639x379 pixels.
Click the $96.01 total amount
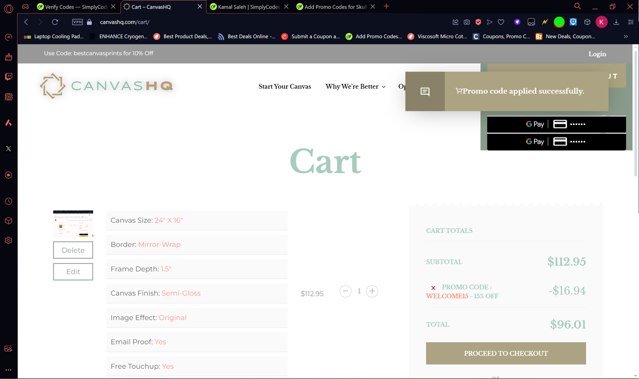[568, 324]
